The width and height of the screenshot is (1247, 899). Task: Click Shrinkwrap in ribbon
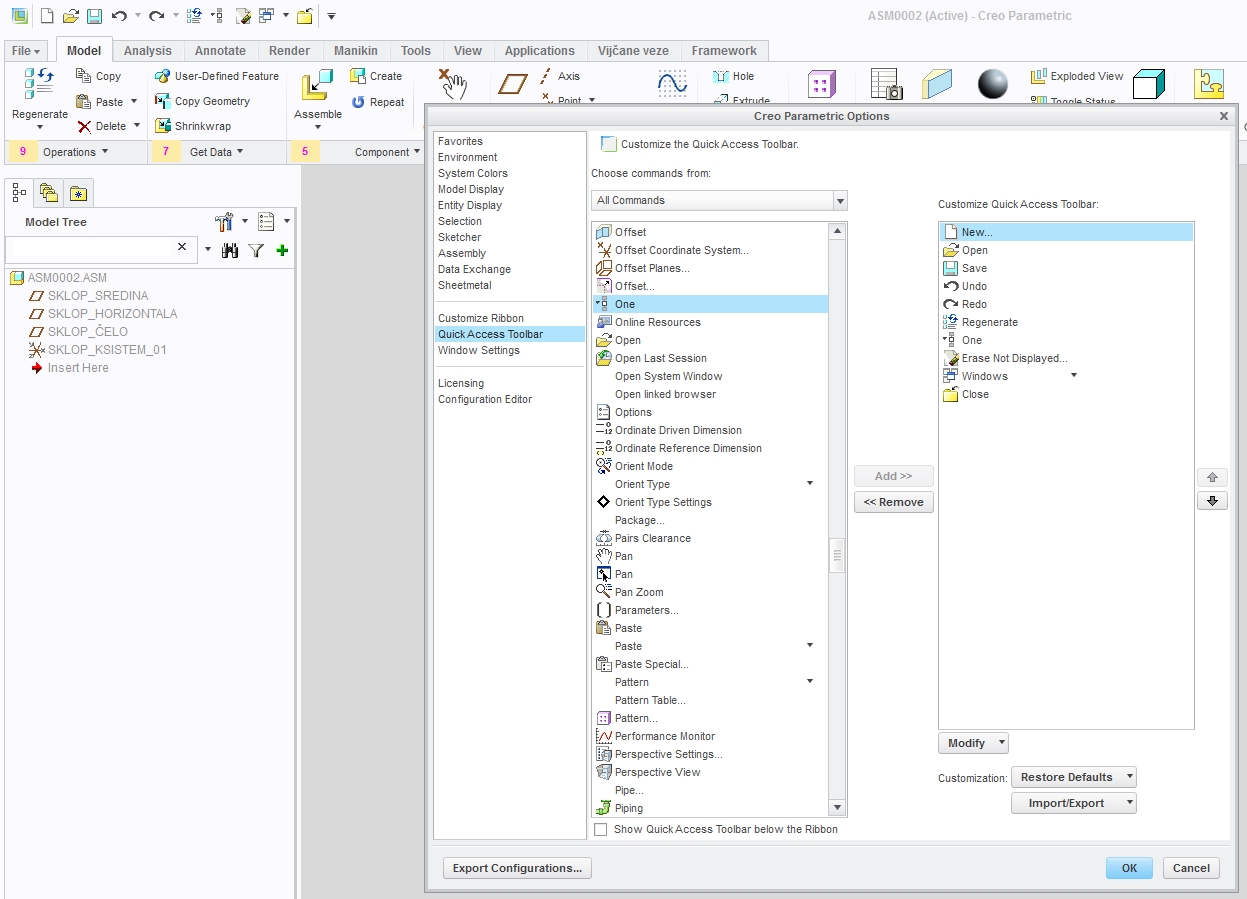click(x=192, y=126)
